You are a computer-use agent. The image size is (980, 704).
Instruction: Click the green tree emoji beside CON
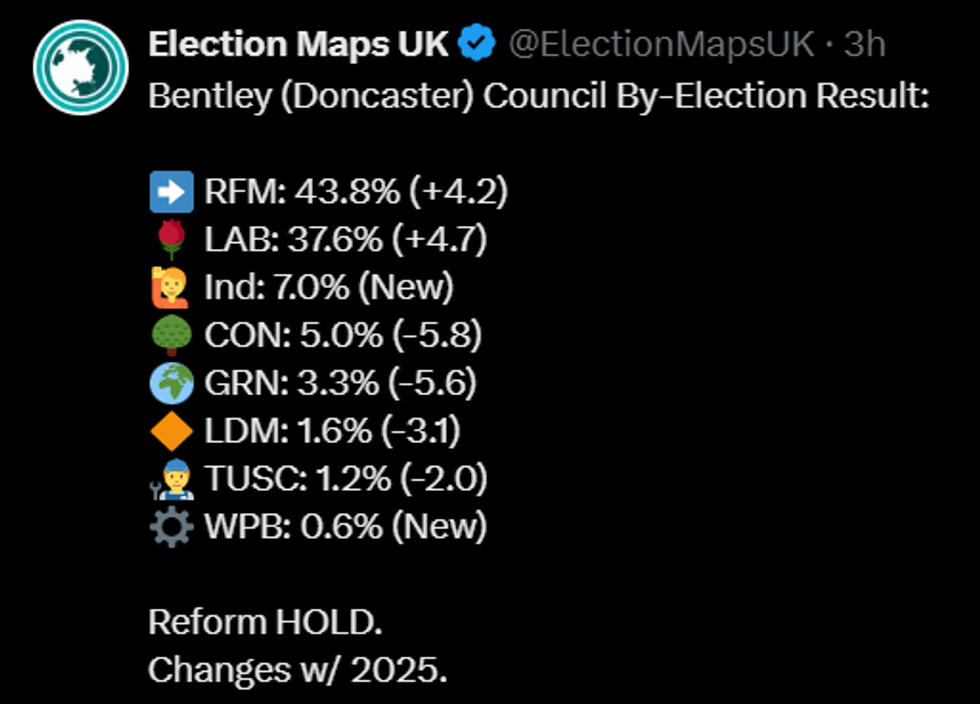(x=171, y=335)
